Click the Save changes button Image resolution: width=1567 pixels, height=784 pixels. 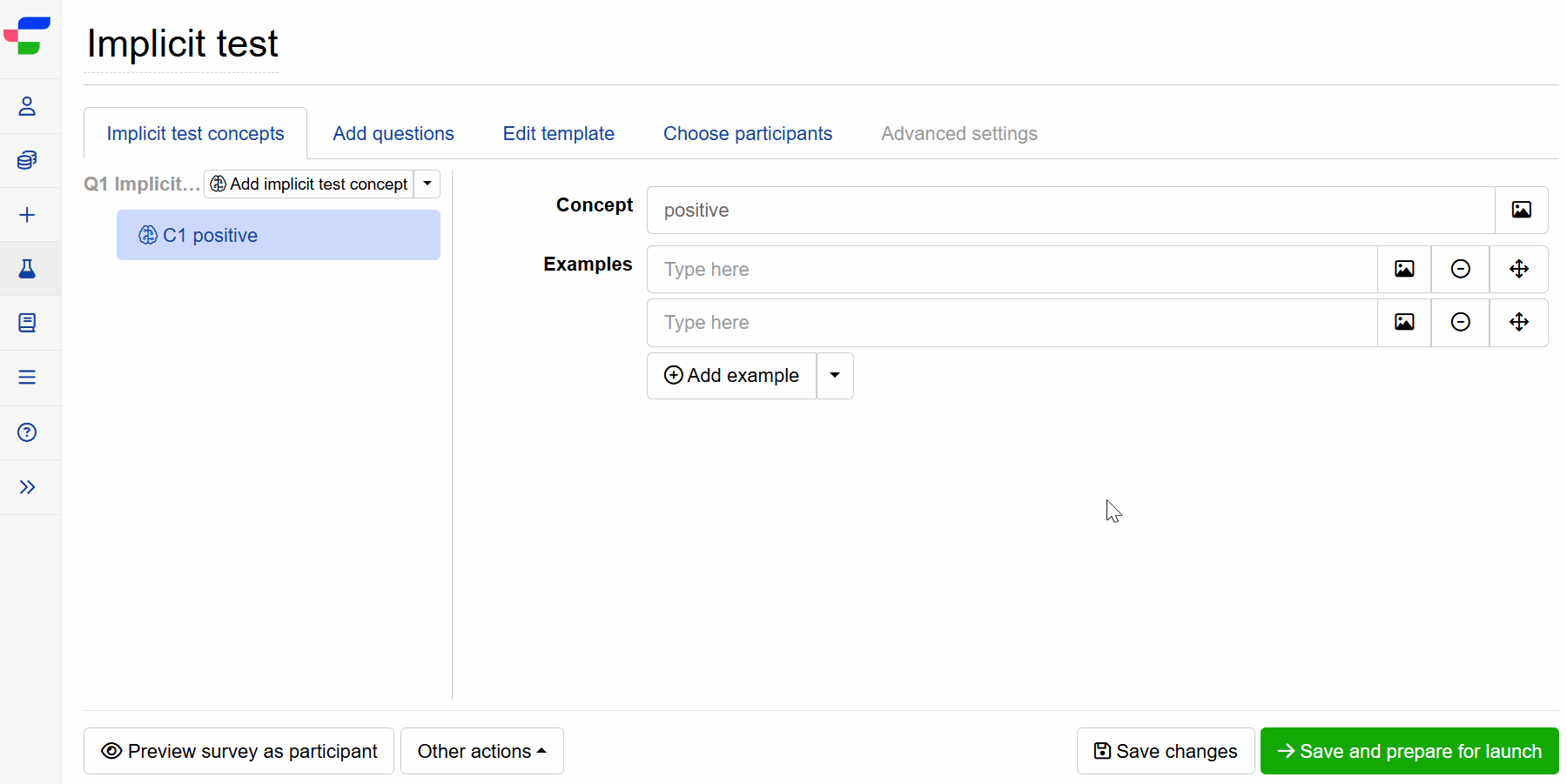1165,751
